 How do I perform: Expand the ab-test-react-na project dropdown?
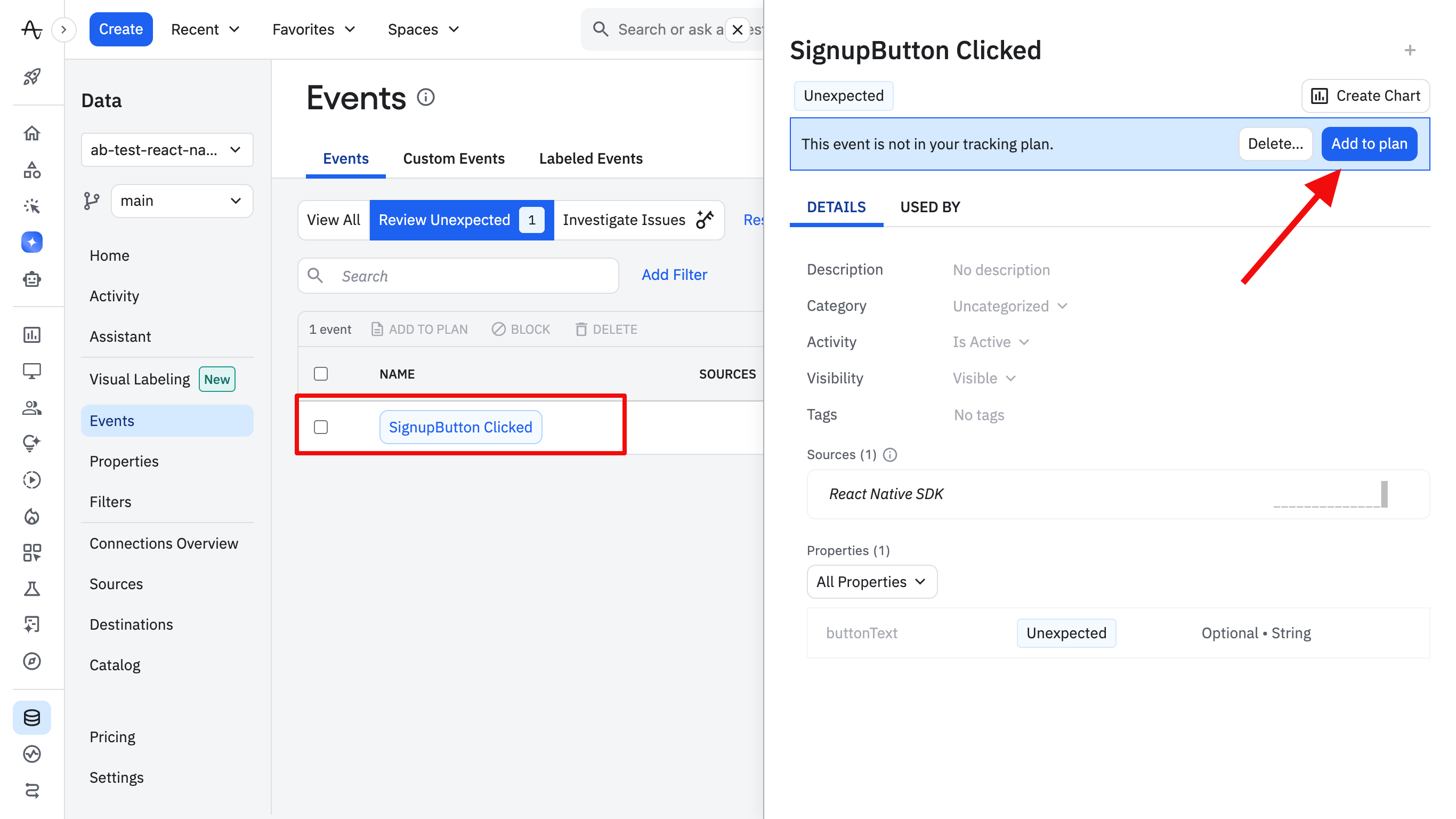pos(167,150)
